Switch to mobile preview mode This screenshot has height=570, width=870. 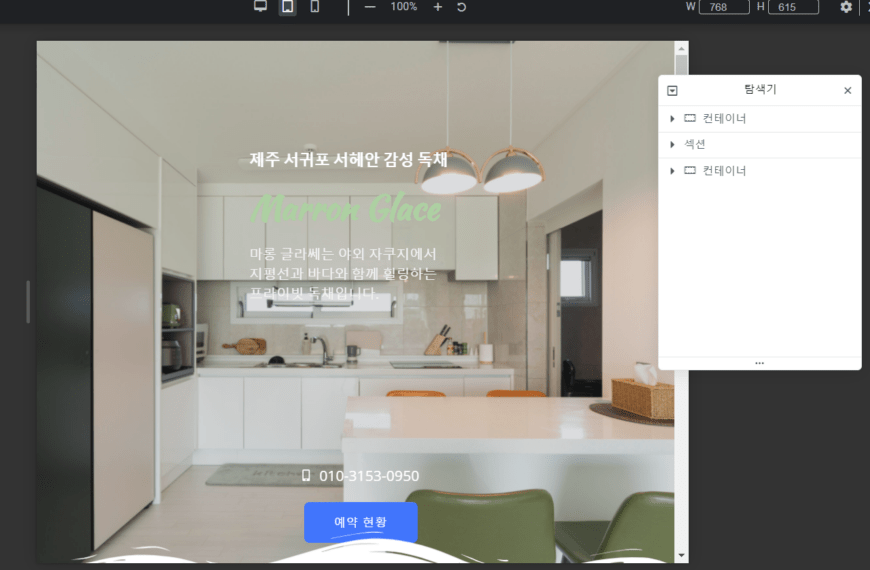315,6
